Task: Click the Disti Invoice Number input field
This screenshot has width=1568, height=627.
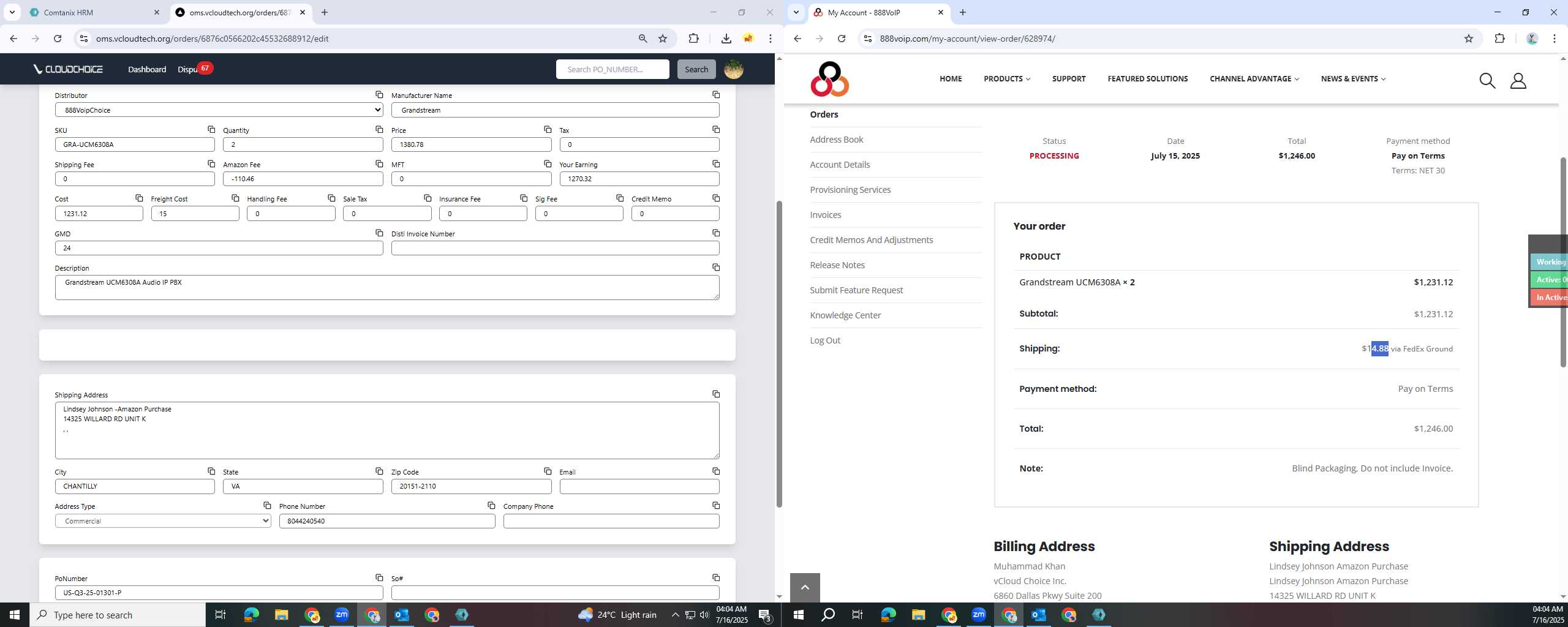Action: coord(555,248)
